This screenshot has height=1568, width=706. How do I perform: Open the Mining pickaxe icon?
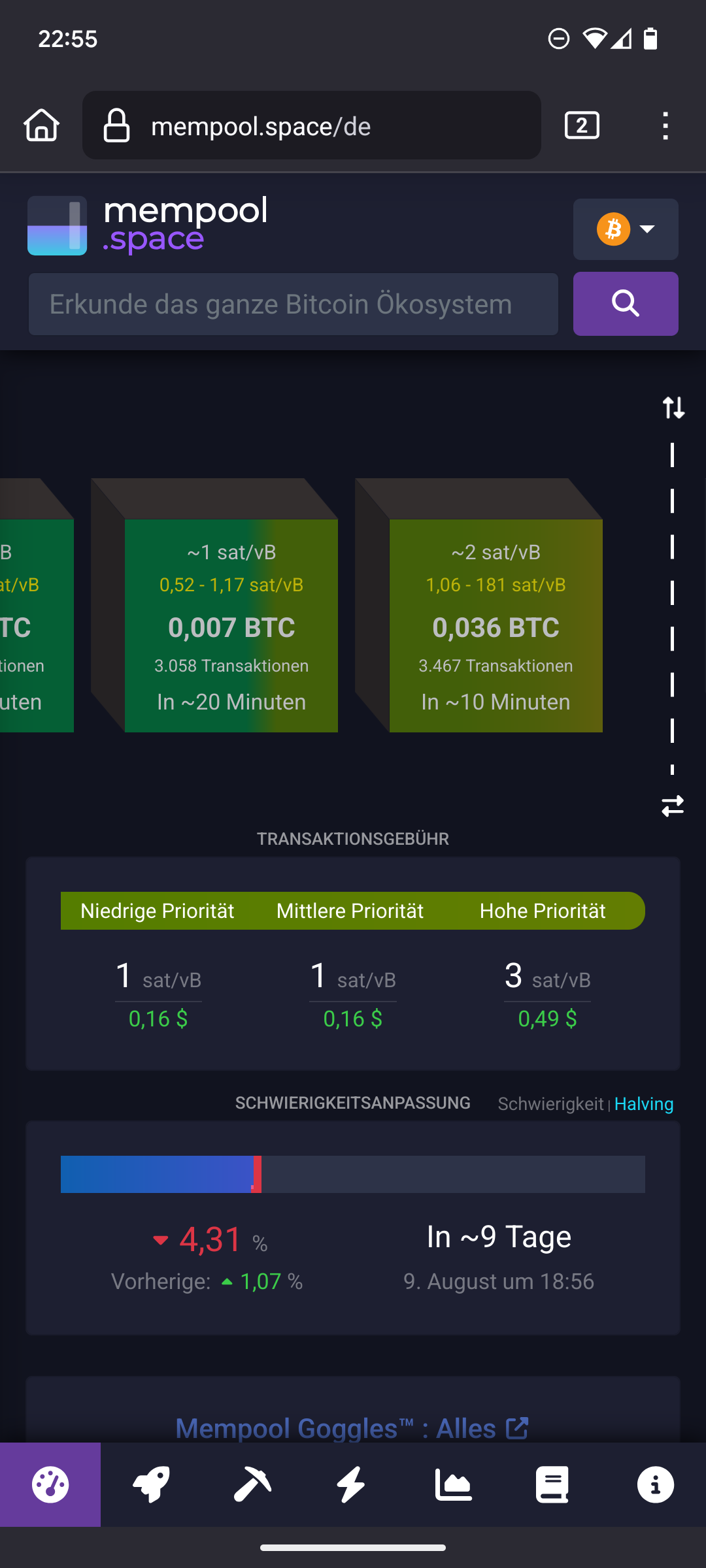click(x=252, y=1484)
